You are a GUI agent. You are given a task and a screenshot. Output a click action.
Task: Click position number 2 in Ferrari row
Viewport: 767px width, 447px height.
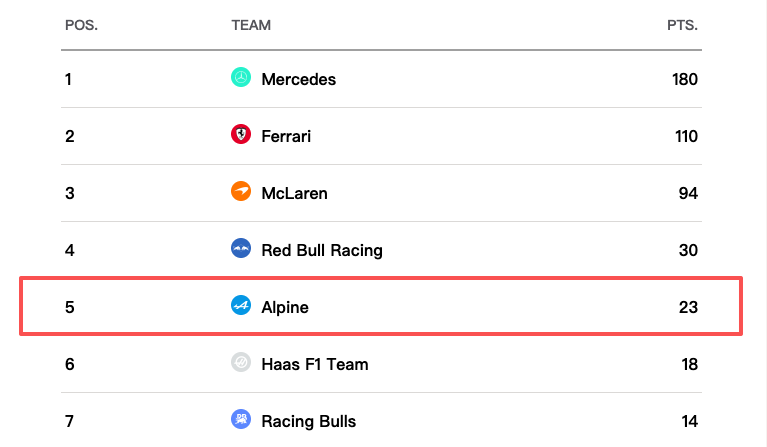coord(69,136)
